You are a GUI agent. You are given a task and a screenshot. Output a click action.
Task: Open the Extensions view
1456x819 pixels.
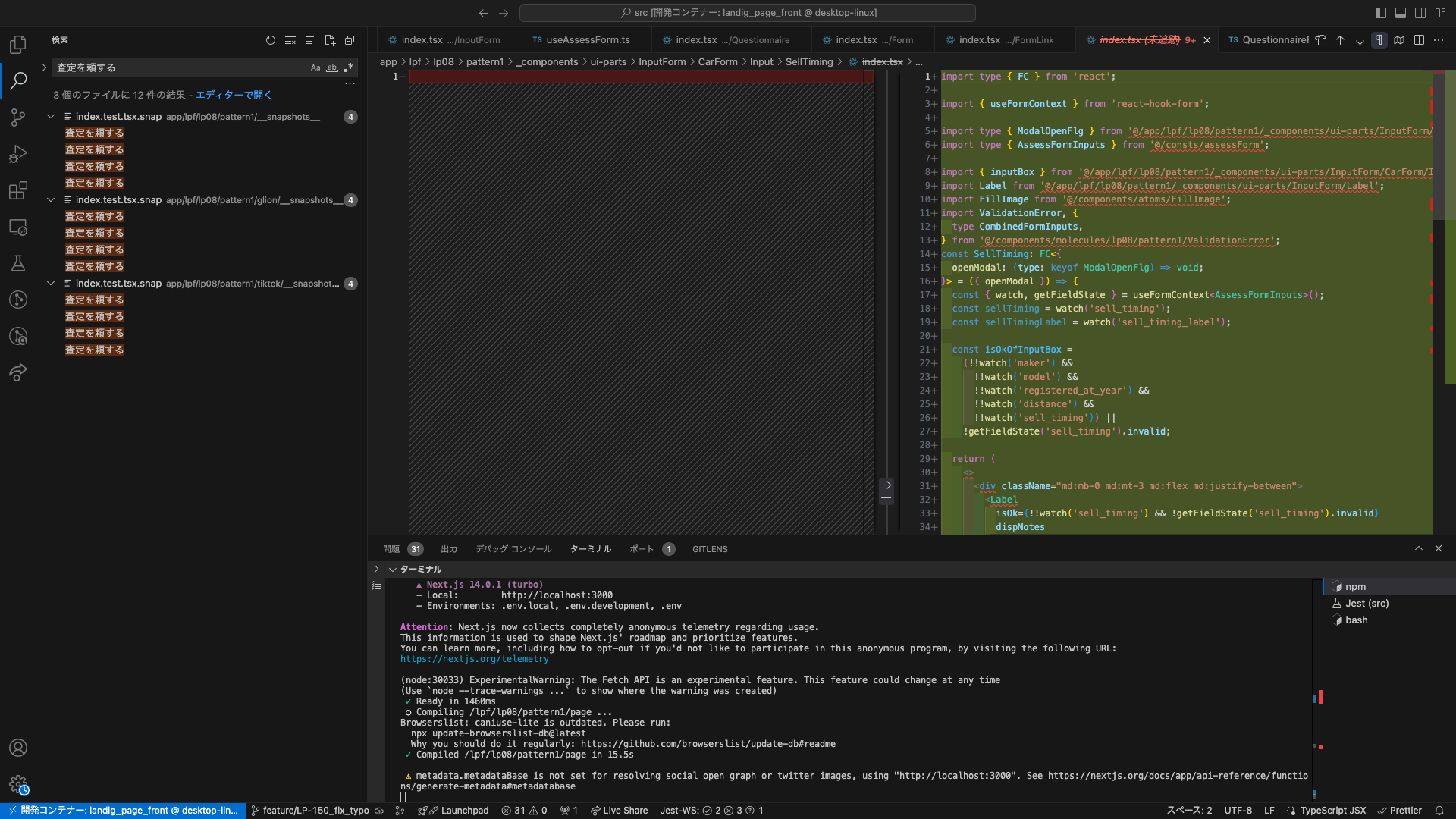click(18, 190)
